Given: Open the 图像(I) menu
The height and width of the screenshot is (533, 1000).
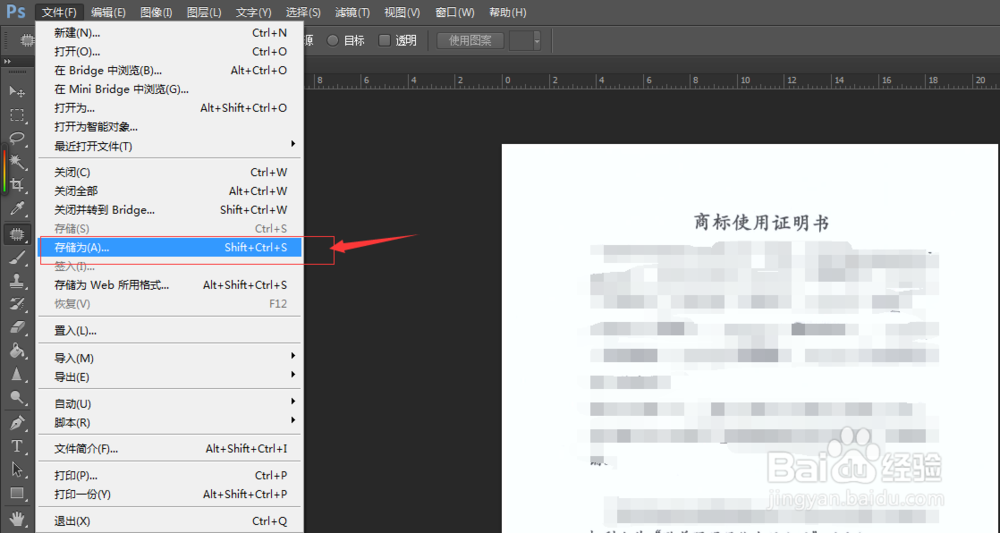Looking at the screenshot, I should coord(156,12).
